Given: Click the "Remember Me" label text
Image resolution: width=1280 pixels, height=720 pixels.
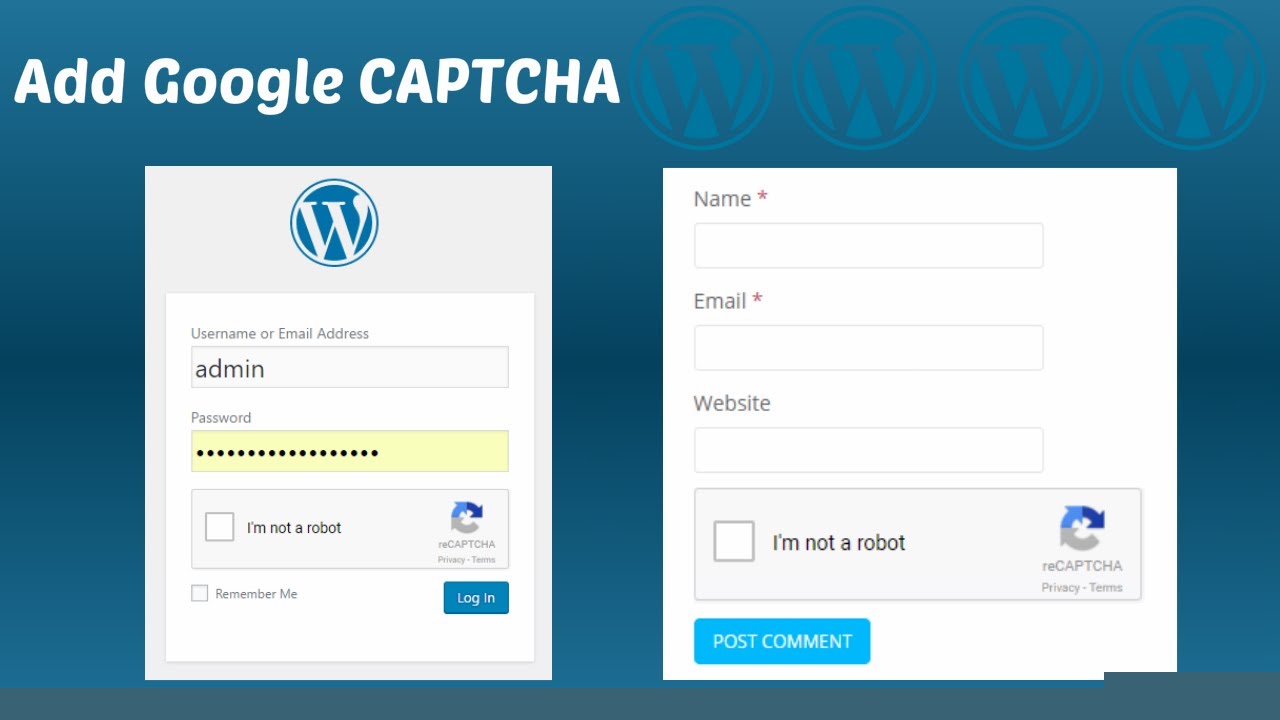Looking at the screenshot, I should coord(256,594).
